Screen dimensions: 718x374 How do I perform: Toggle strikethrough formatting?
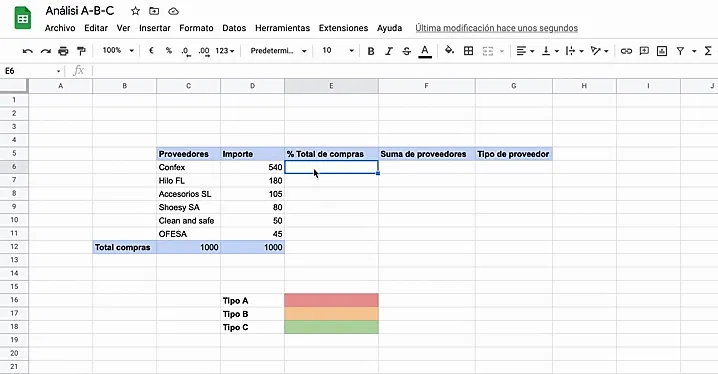pyautogui.click(x=407, y=51)
